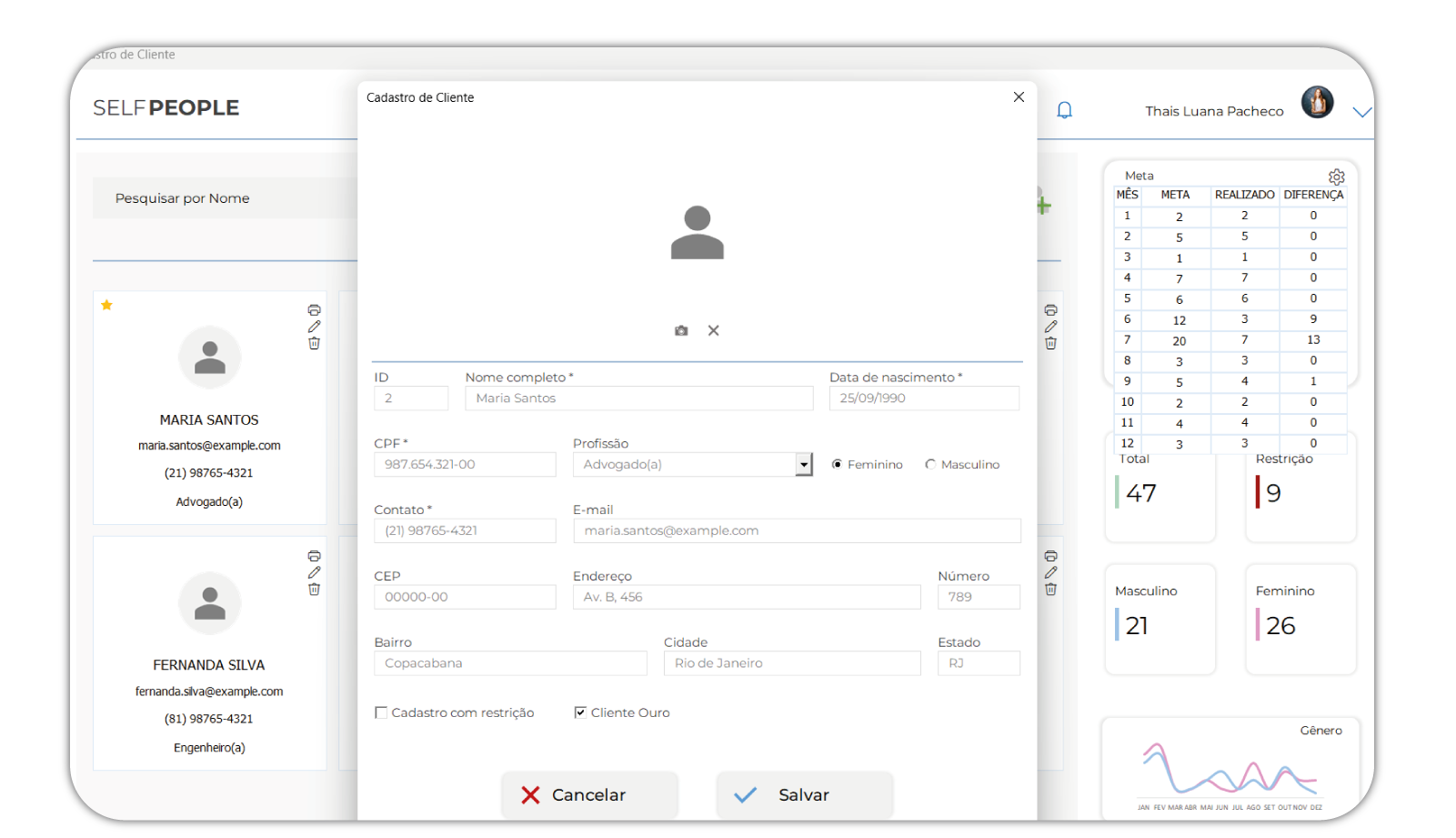This screenshot has width=1456, height=838.
Task: Enable Cadastro com restrição checkbox
Action: point(381,713)
